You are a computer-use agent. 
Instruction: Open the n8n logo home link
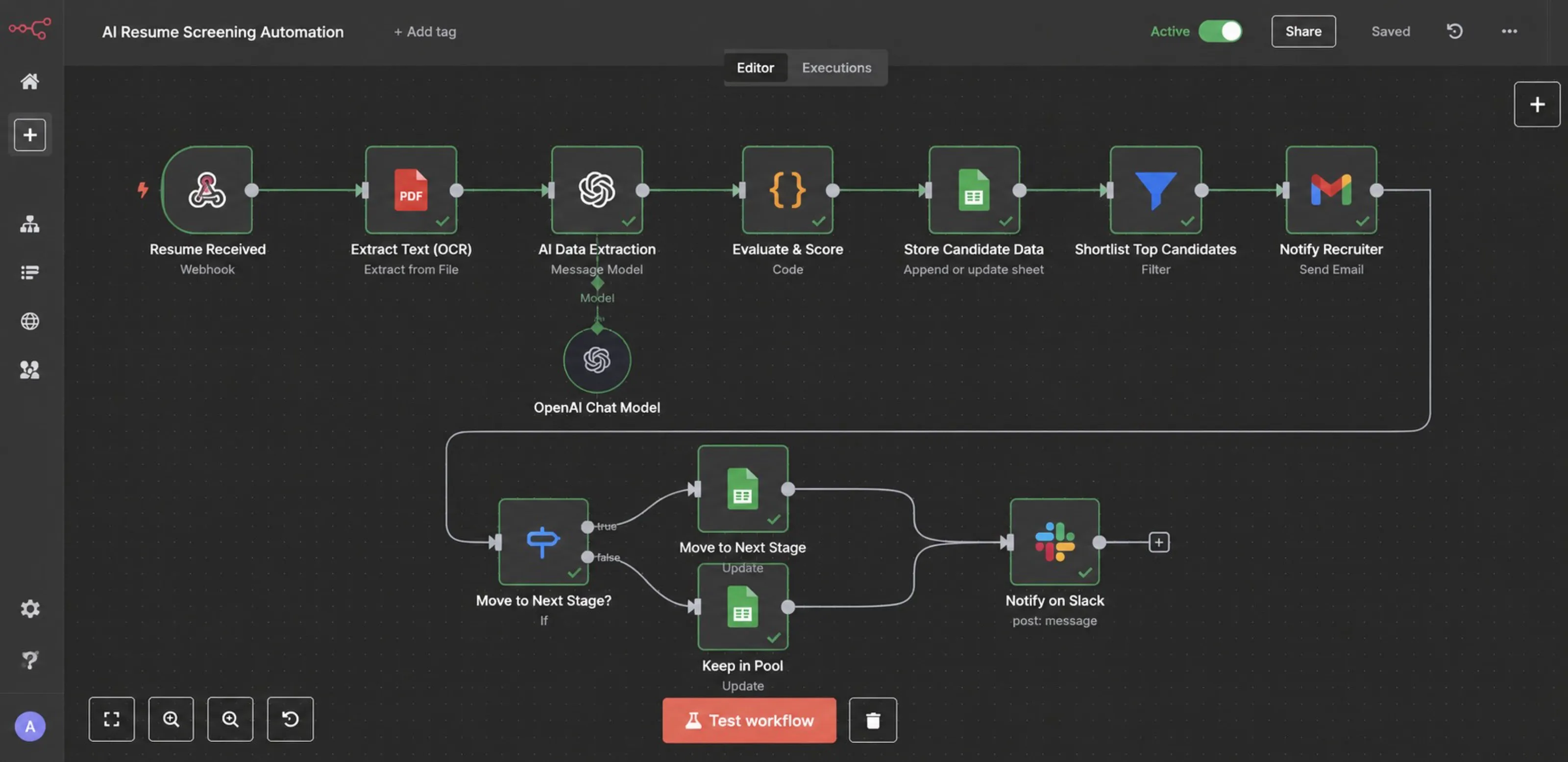[x=30, y=28]
